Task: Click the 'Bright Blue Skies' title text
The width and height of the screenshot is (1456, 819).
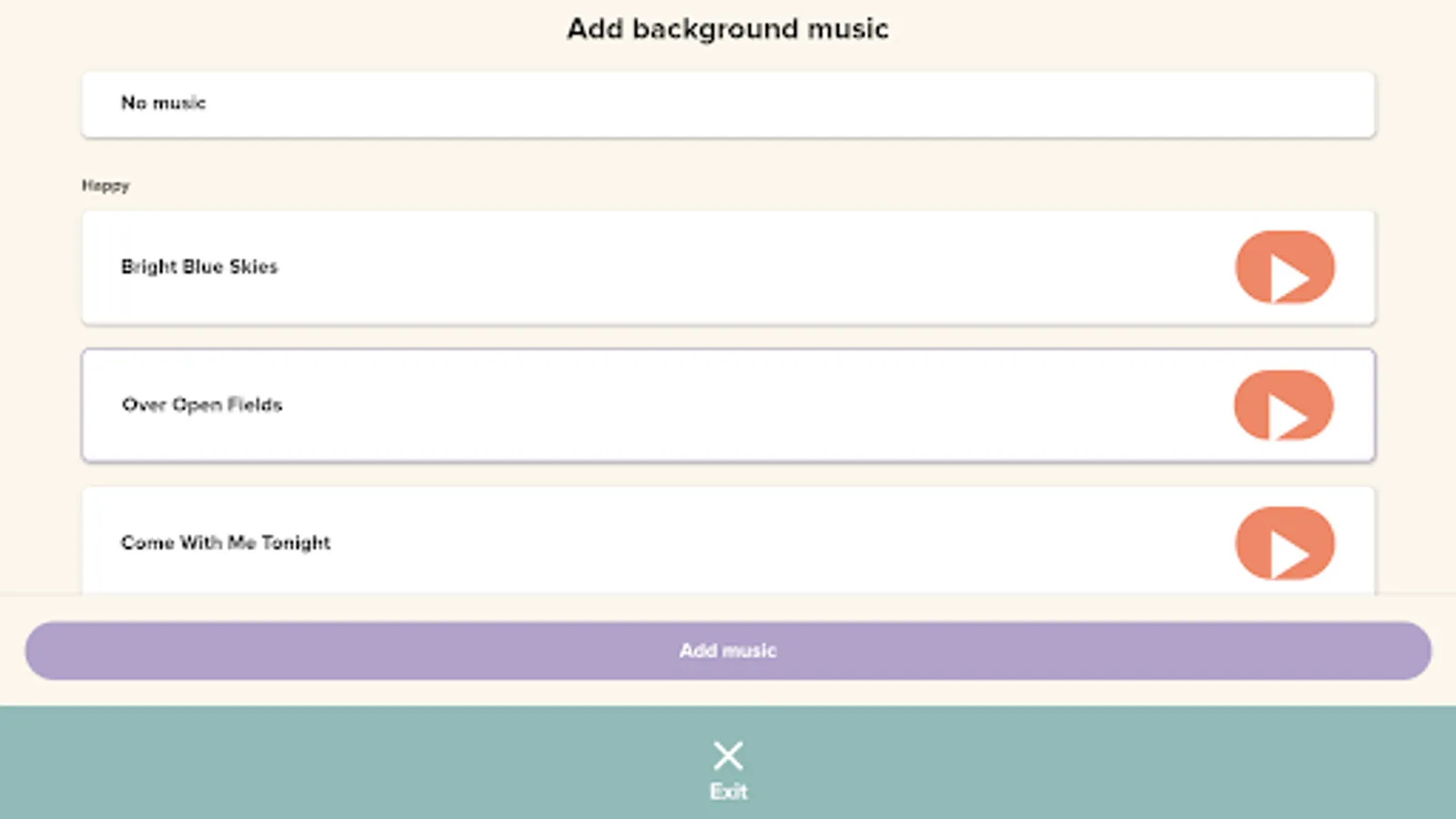Action: pyautogui.click(x=199, y=267)
